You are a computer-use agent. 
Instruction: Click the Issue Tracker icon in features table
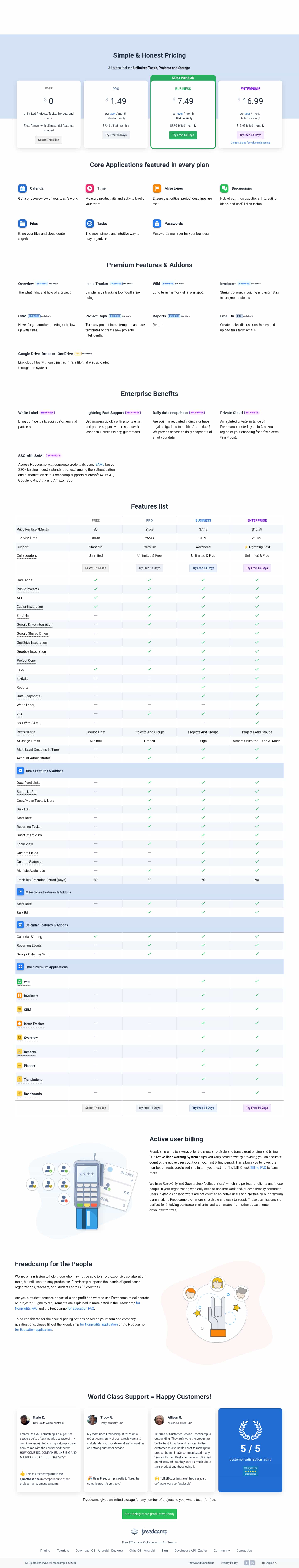pos(20,1023)
